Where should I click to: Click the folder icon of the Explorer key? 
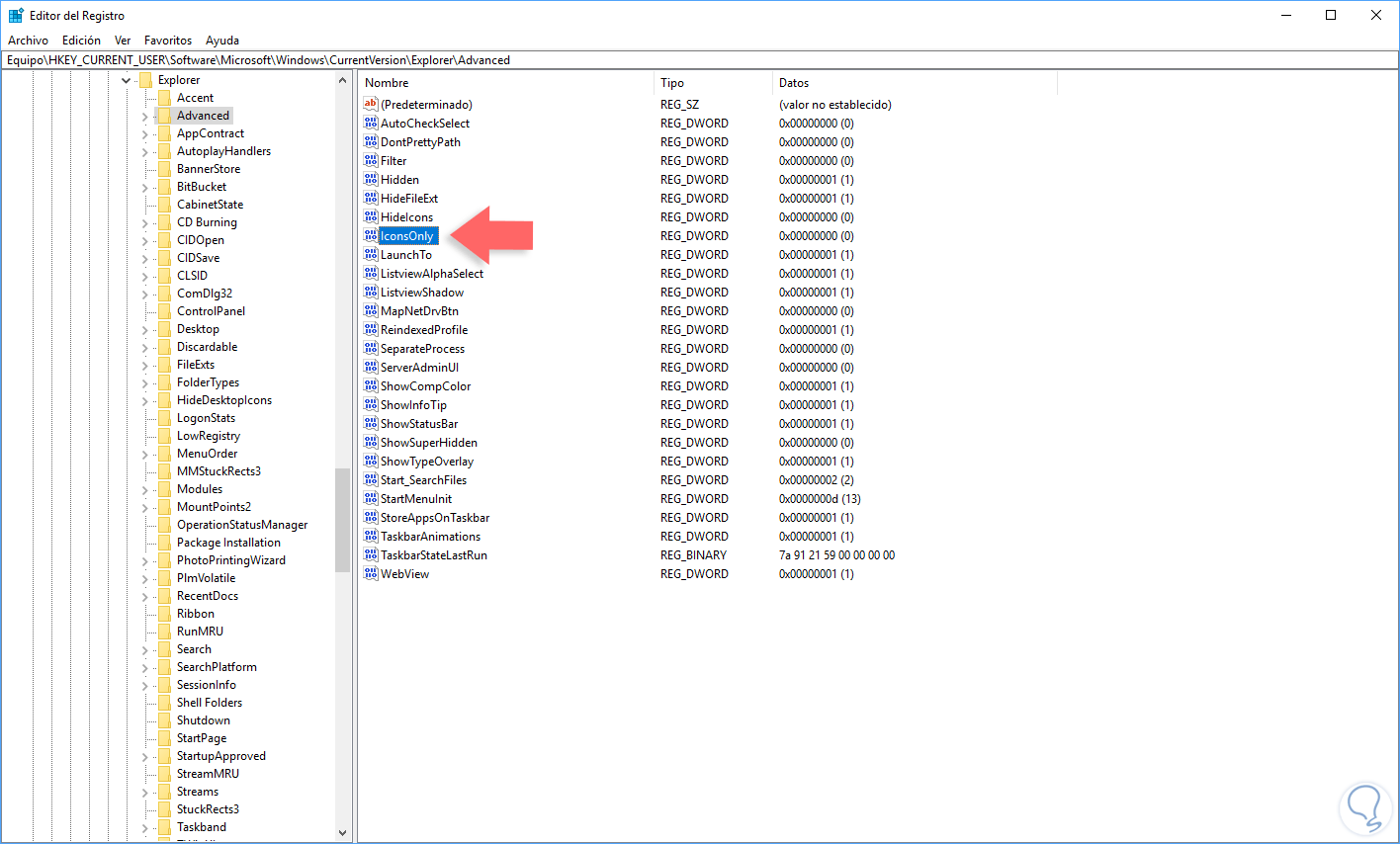[x=145, y=80]
